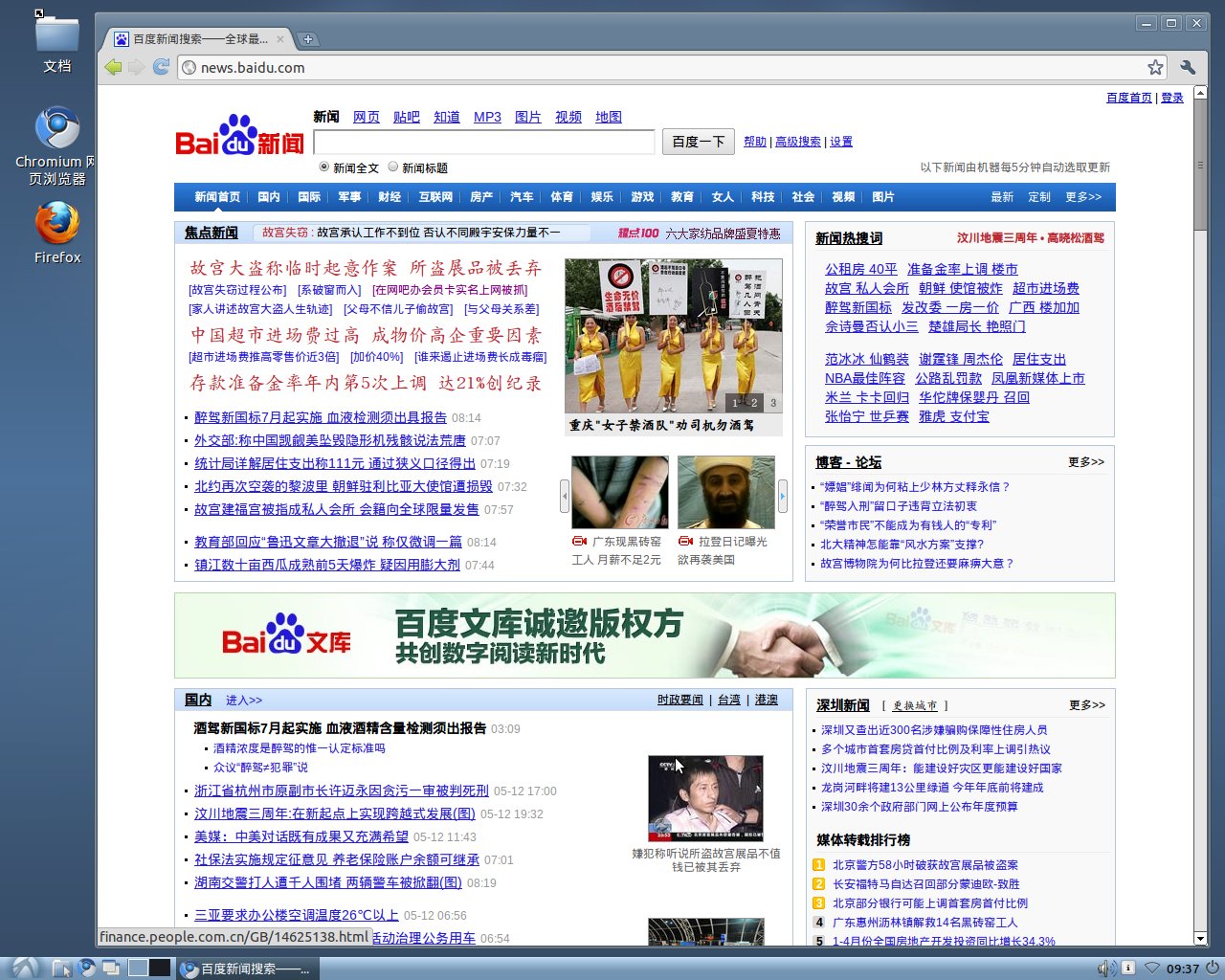Viewport: 1225px width, 980px height.
Task: Click the network tray icon
Action: tap(1152, 969)
